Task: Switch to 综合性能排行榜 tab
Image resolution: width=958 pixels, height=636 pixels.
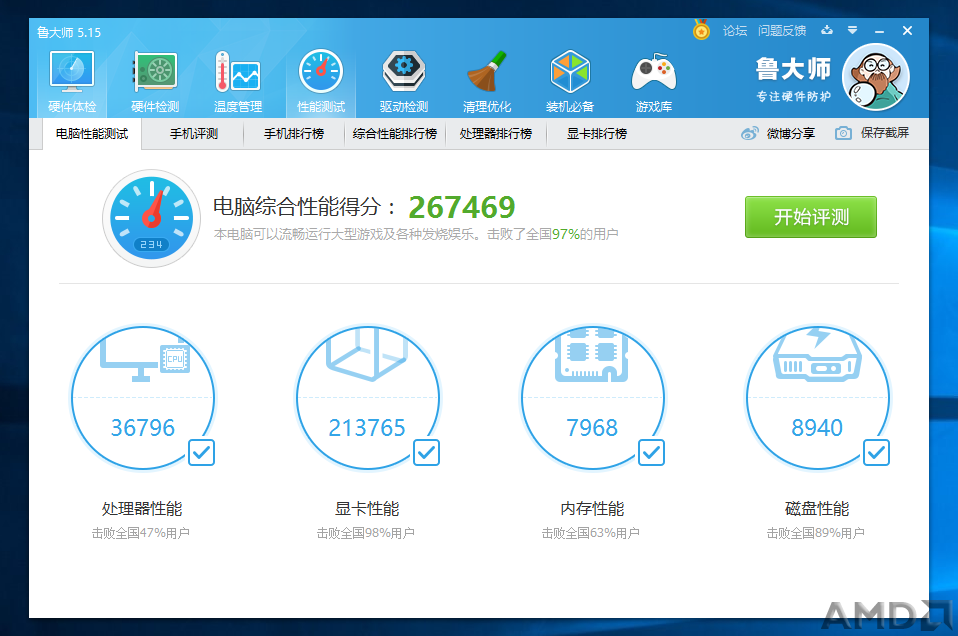Action: 395,134
